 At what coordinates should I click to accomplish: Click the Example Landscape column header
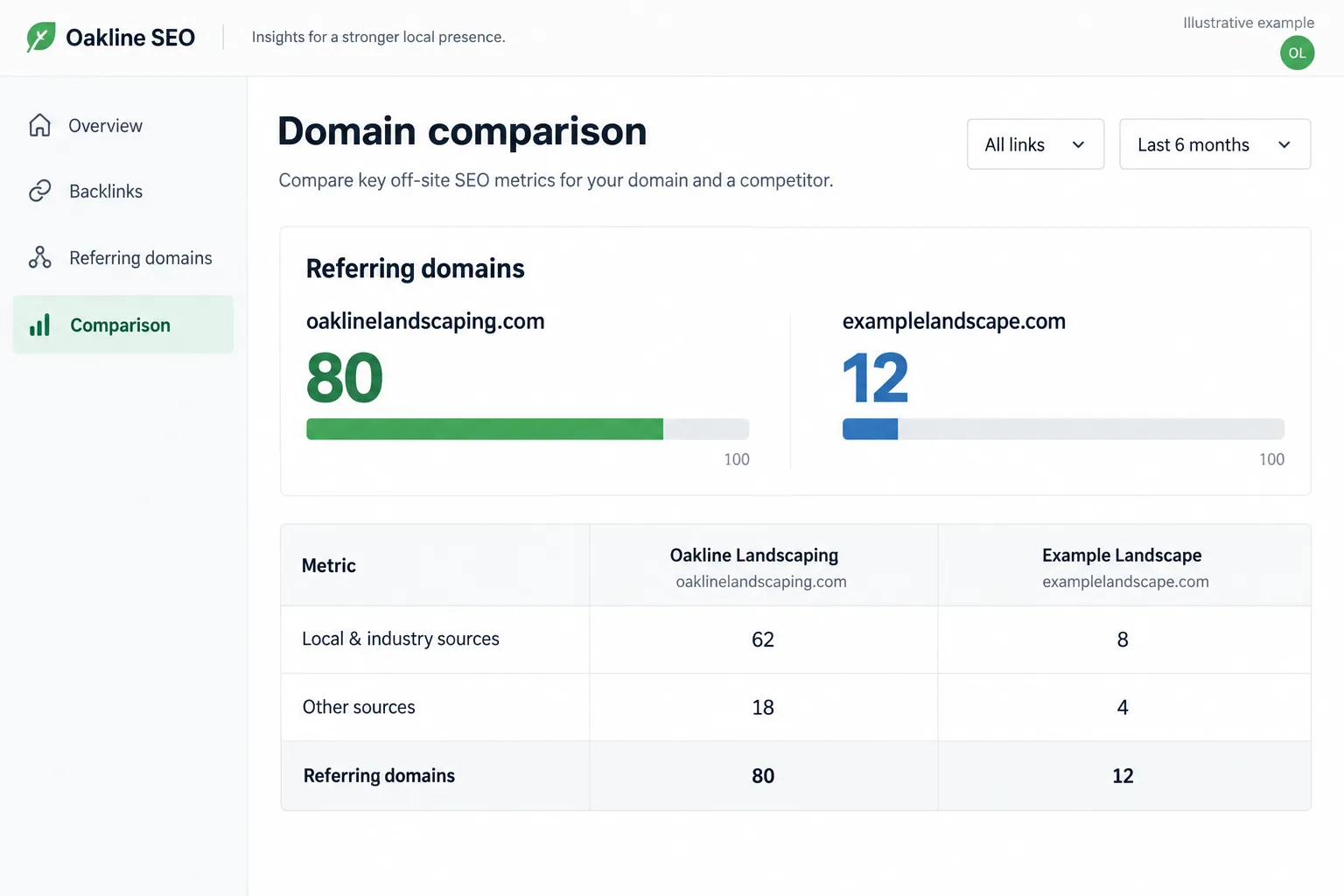[1122, 556]
